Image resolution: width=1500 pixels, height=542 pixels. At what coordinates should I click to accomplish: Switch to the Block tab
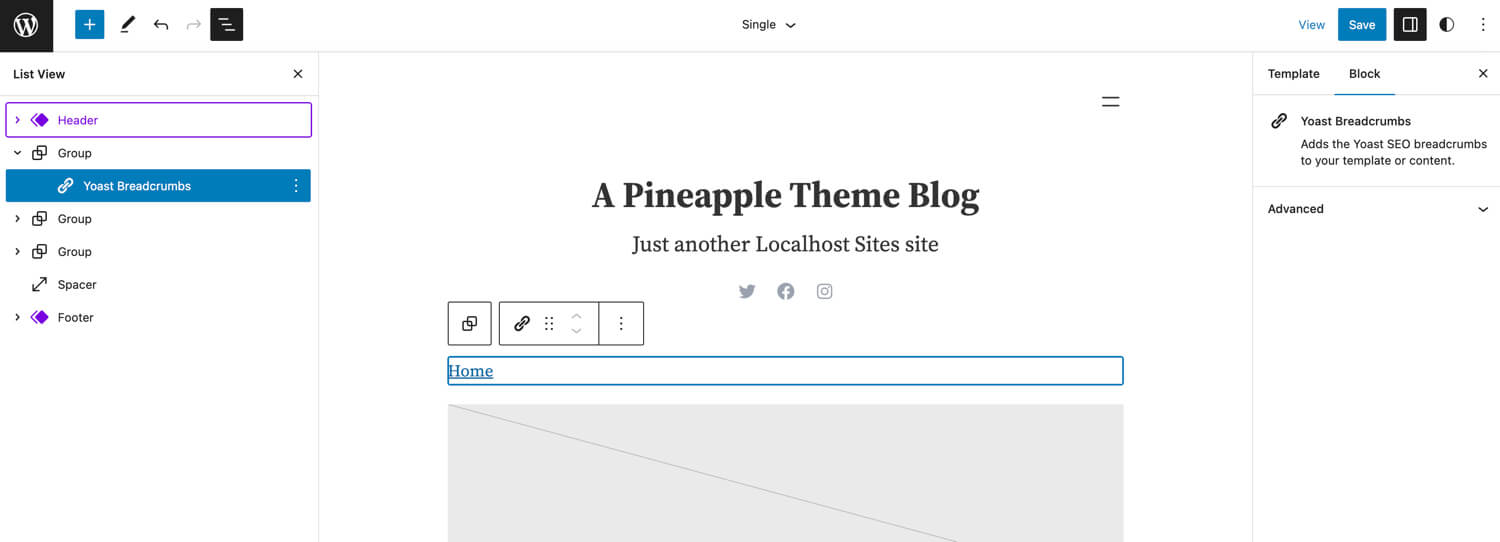coord(1364,74)
